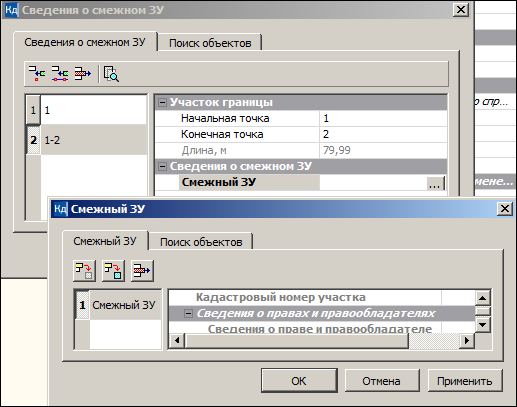Click first add-row icon in upper toolbar
Viewport: 517px width, 407px height.
[x=37, y=73]
